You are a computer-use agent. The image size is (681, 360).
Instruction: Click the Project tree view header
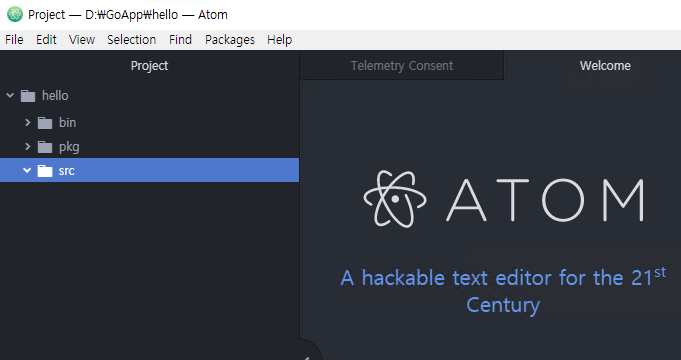(149, 66)
